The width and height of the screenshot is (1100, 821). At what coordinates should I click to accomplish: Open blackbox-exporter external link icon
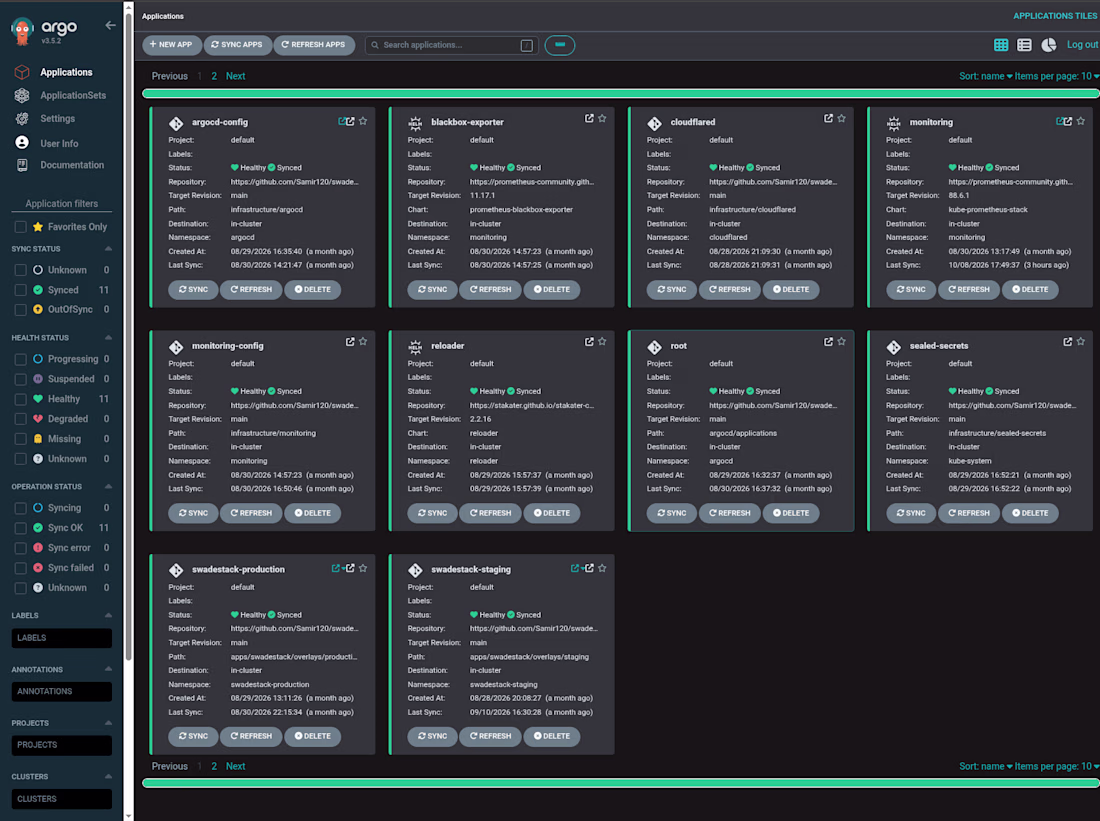coord(589,119)
